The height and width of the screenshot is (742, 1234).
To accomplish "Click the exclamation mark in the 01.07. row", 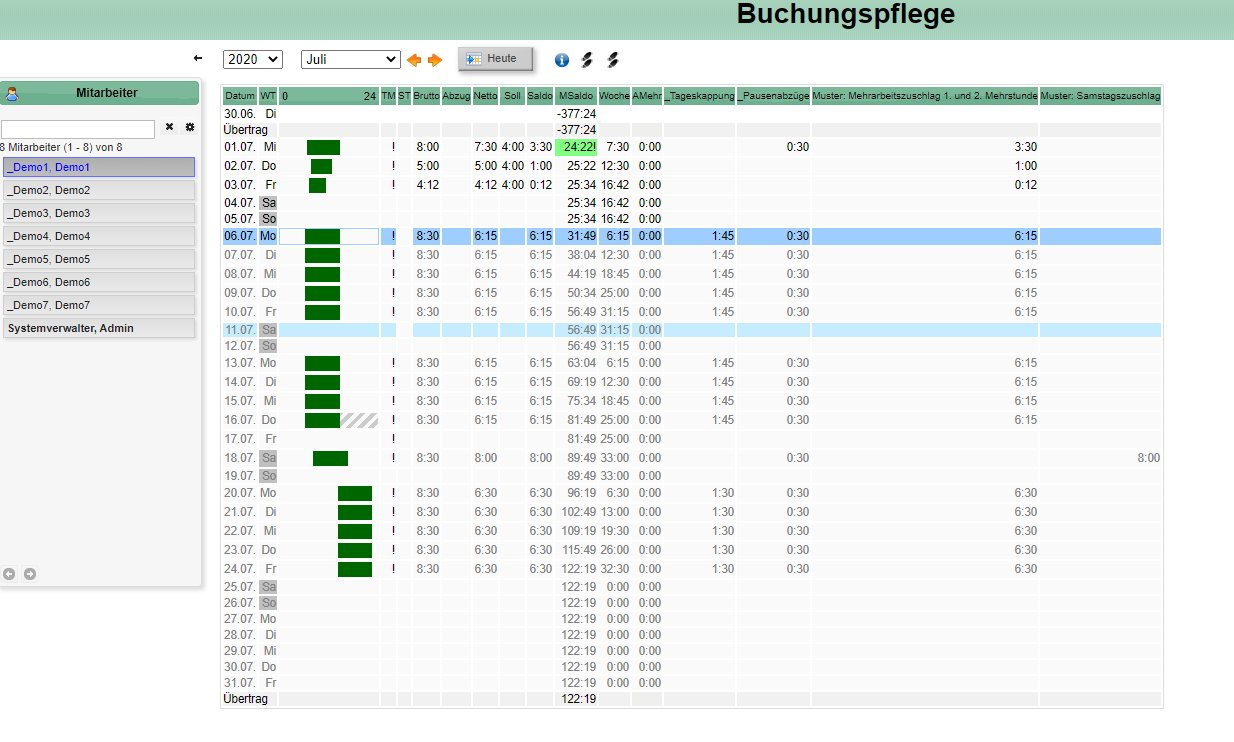I will (394, 148).
